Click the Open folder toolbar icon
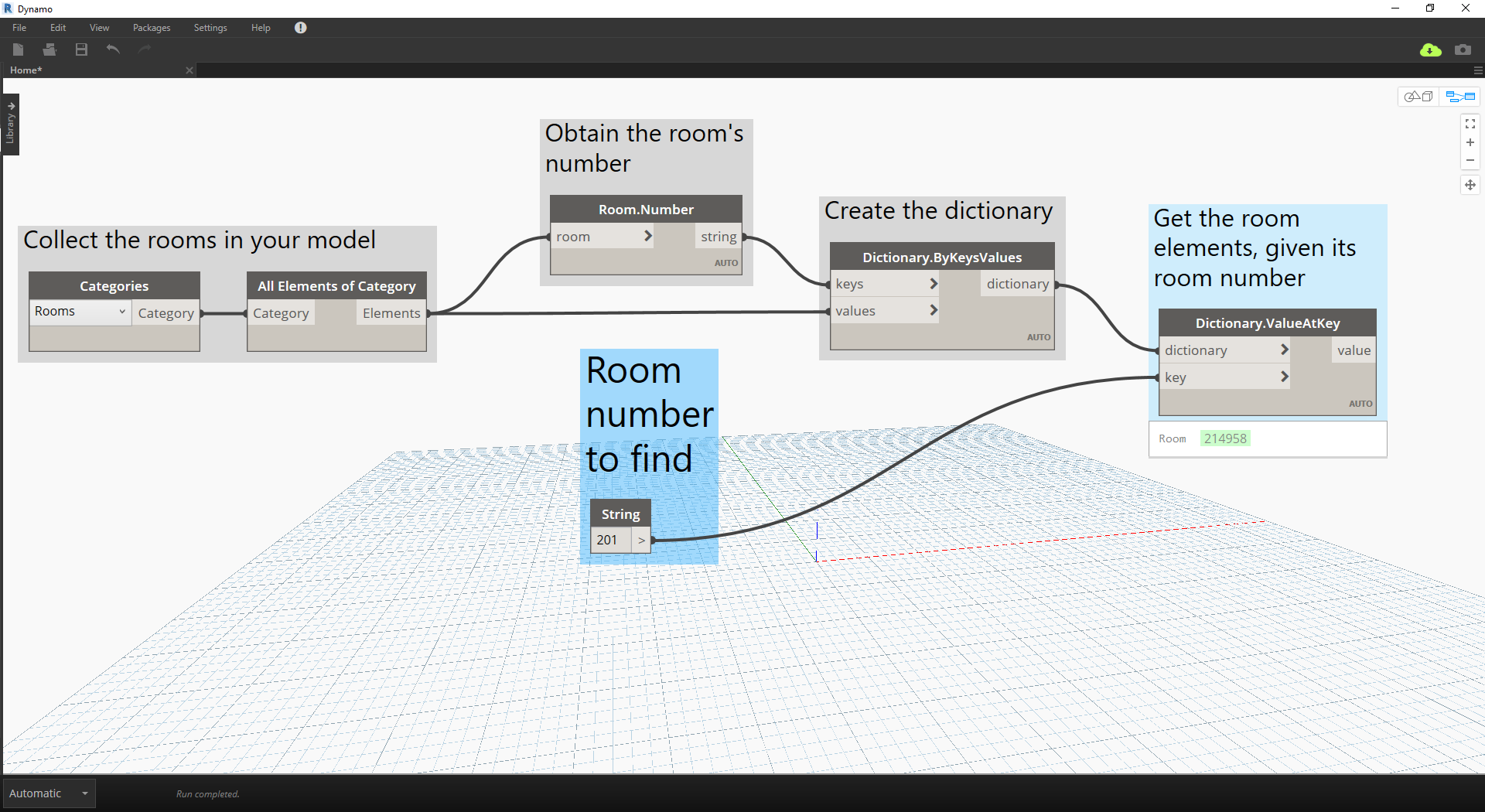This screenshot has height=812, width=1485. pos(49,49)
